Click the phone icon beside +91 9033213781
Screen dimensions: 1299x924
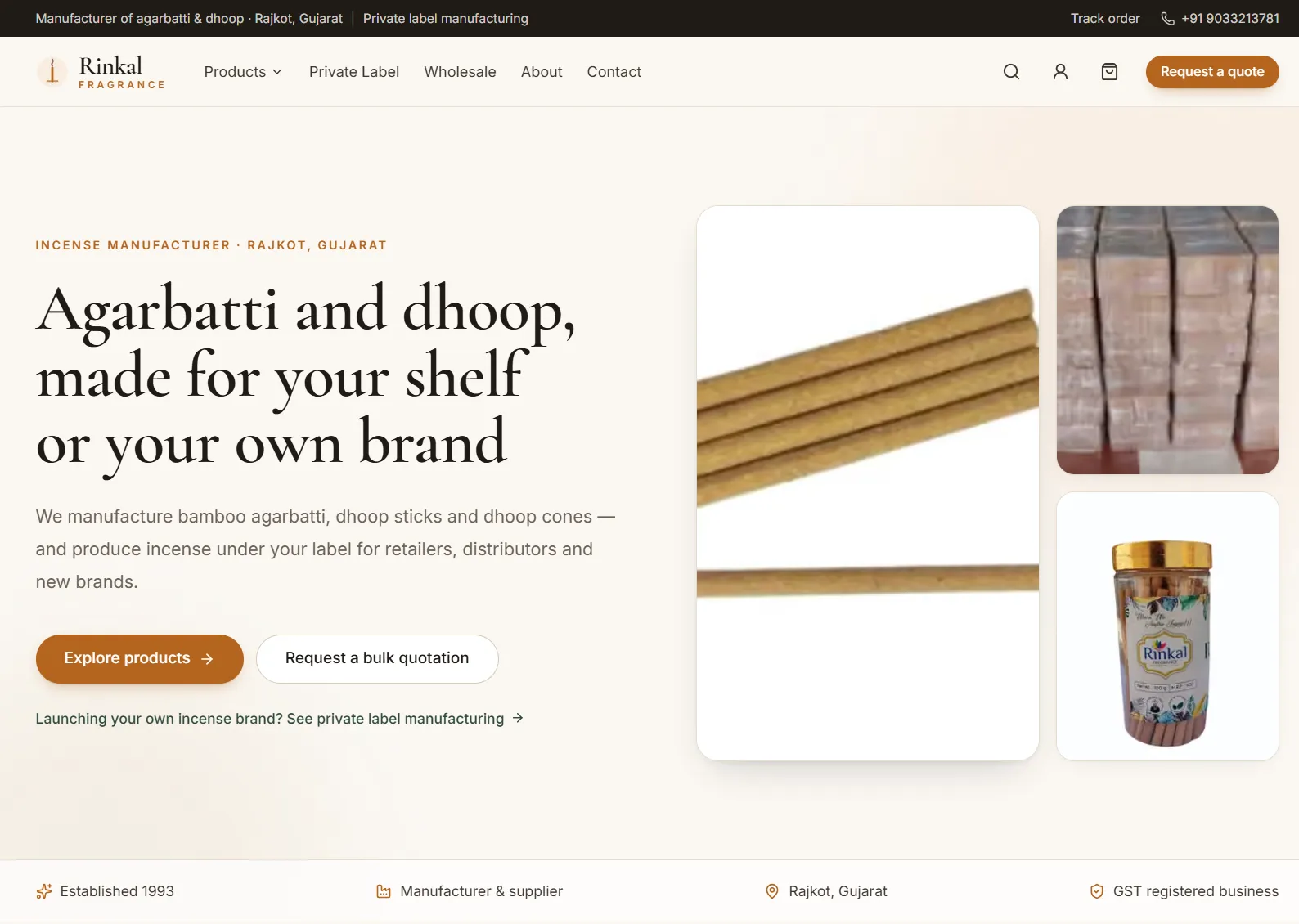(x=1167, y=19)
